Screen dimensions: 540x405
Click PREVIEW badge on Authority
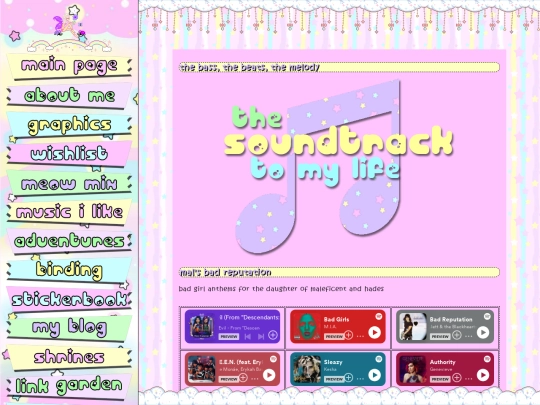click(440, 379)
